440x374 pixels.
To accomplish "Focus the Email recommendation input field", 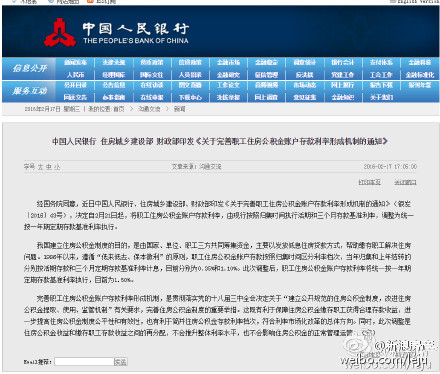I will click(84, 361).
